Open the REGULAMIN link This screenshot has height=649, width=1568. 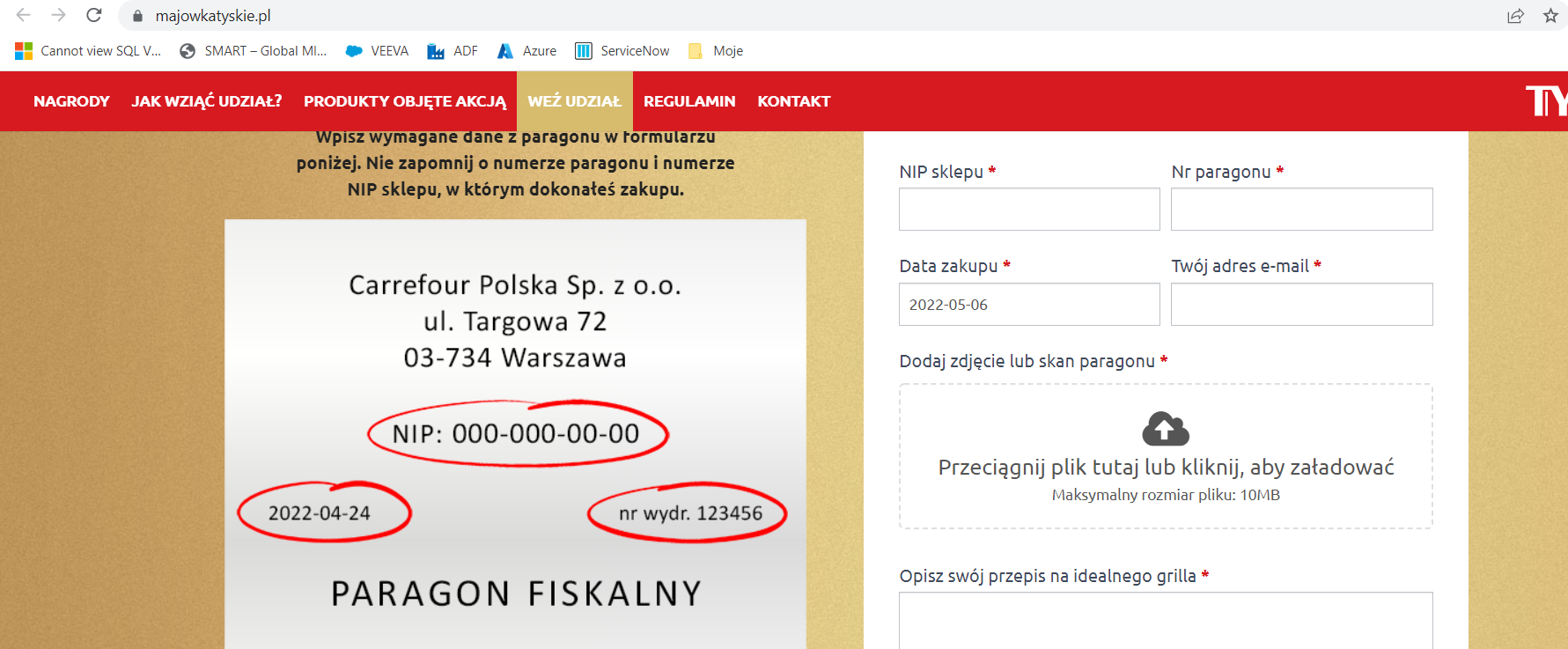[x=689, y=101]
